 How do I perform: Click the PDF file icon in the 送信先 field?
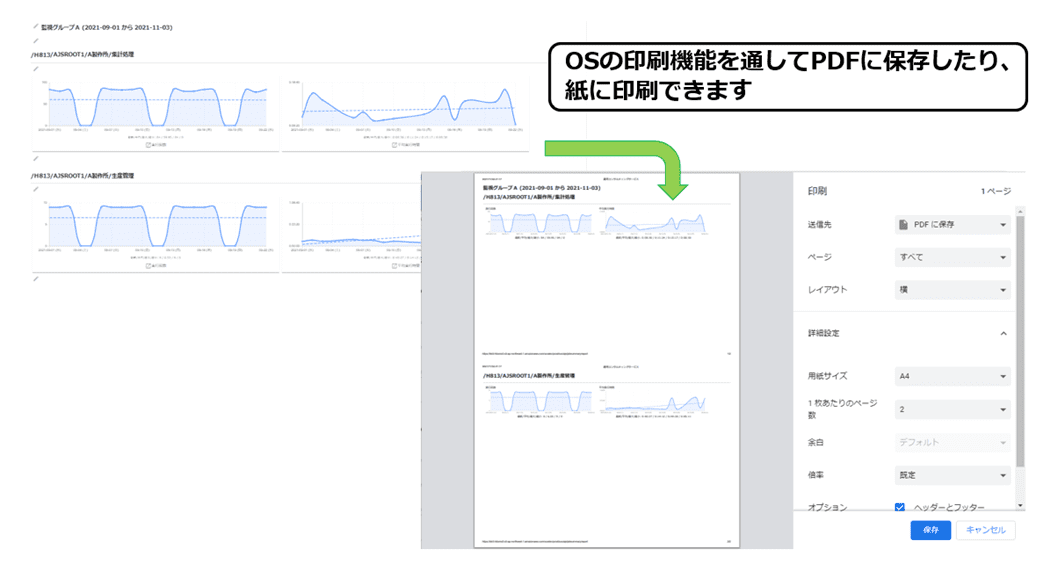click(904, 225)
